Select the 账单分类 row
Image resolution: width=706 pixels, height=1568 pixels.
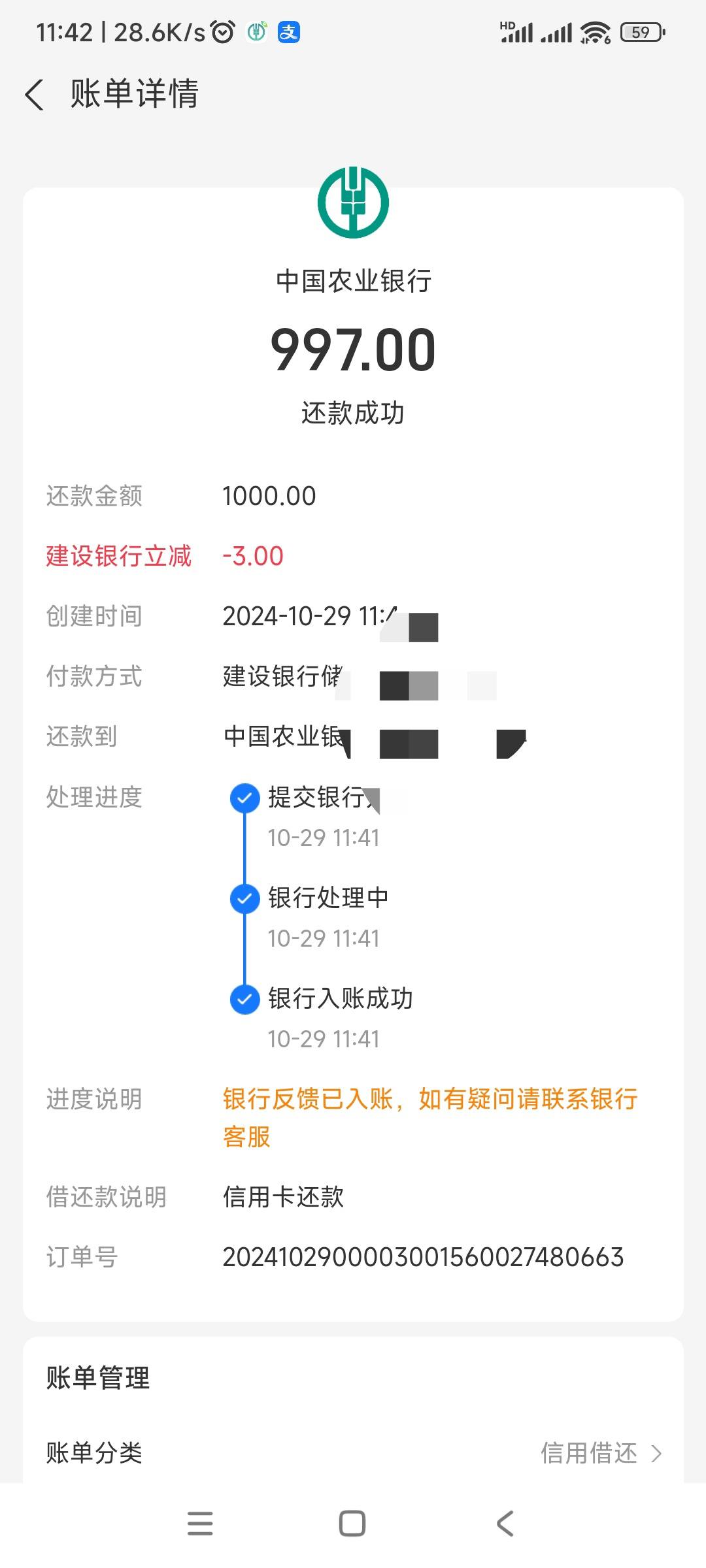coord(353,1453)
